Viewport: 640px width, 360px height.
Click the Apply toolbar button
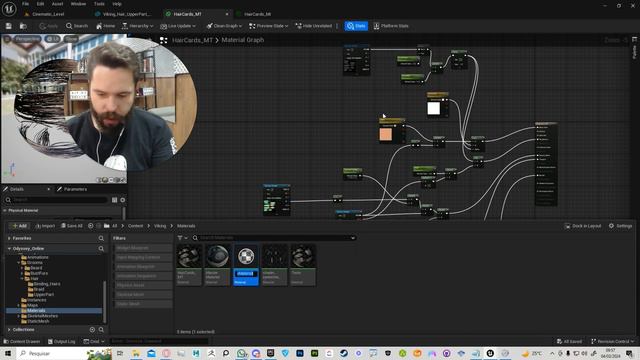click(x=48, y=26)
